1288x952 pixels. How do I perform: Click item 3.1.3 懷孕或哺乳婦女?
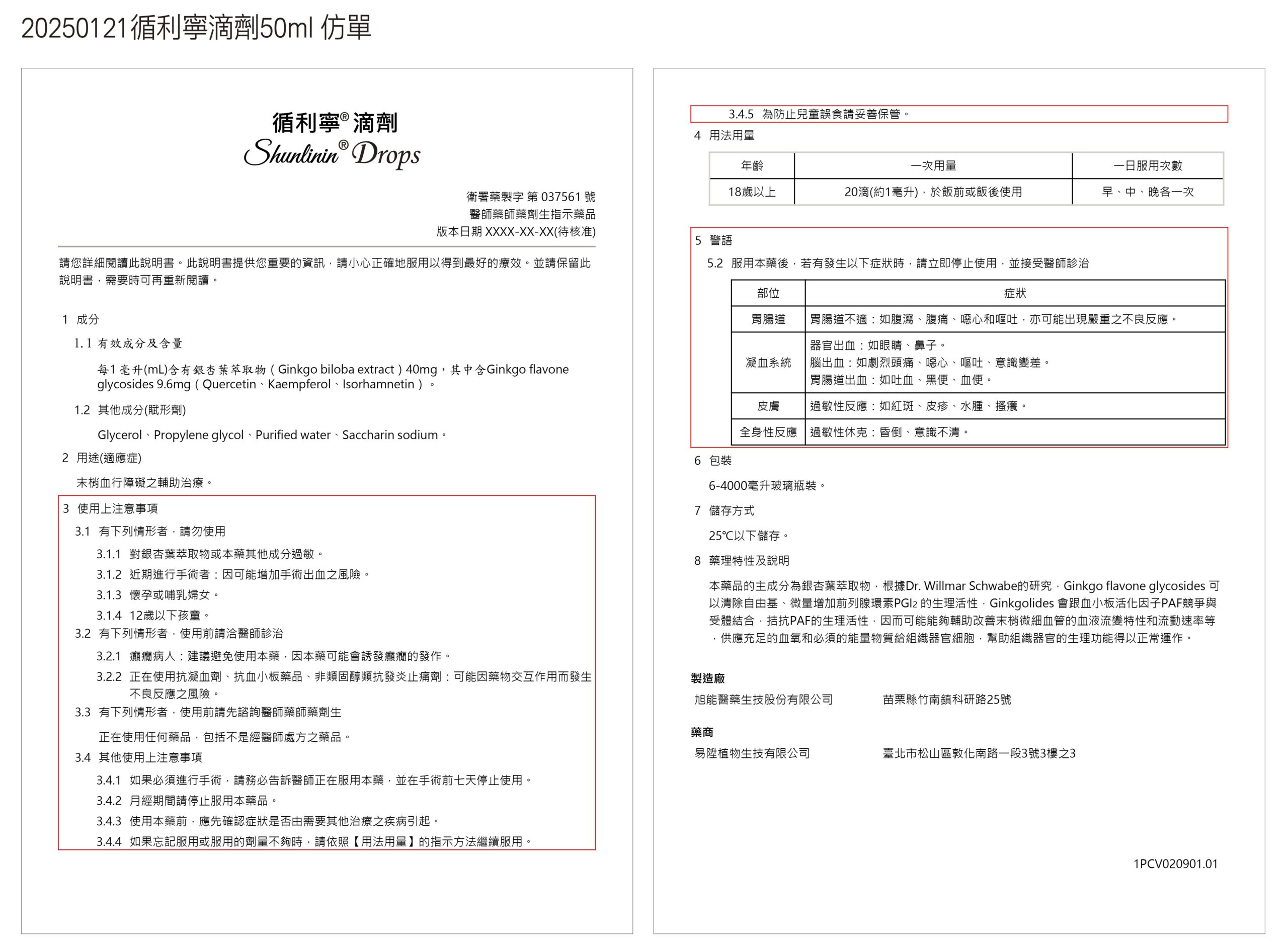157,595
